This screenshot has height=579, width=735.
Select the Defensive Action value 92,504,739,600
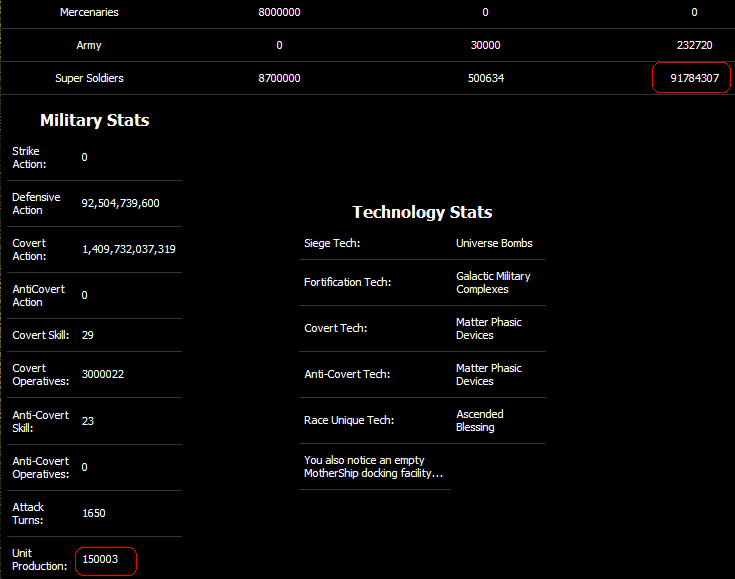click(x=120, y=203)
